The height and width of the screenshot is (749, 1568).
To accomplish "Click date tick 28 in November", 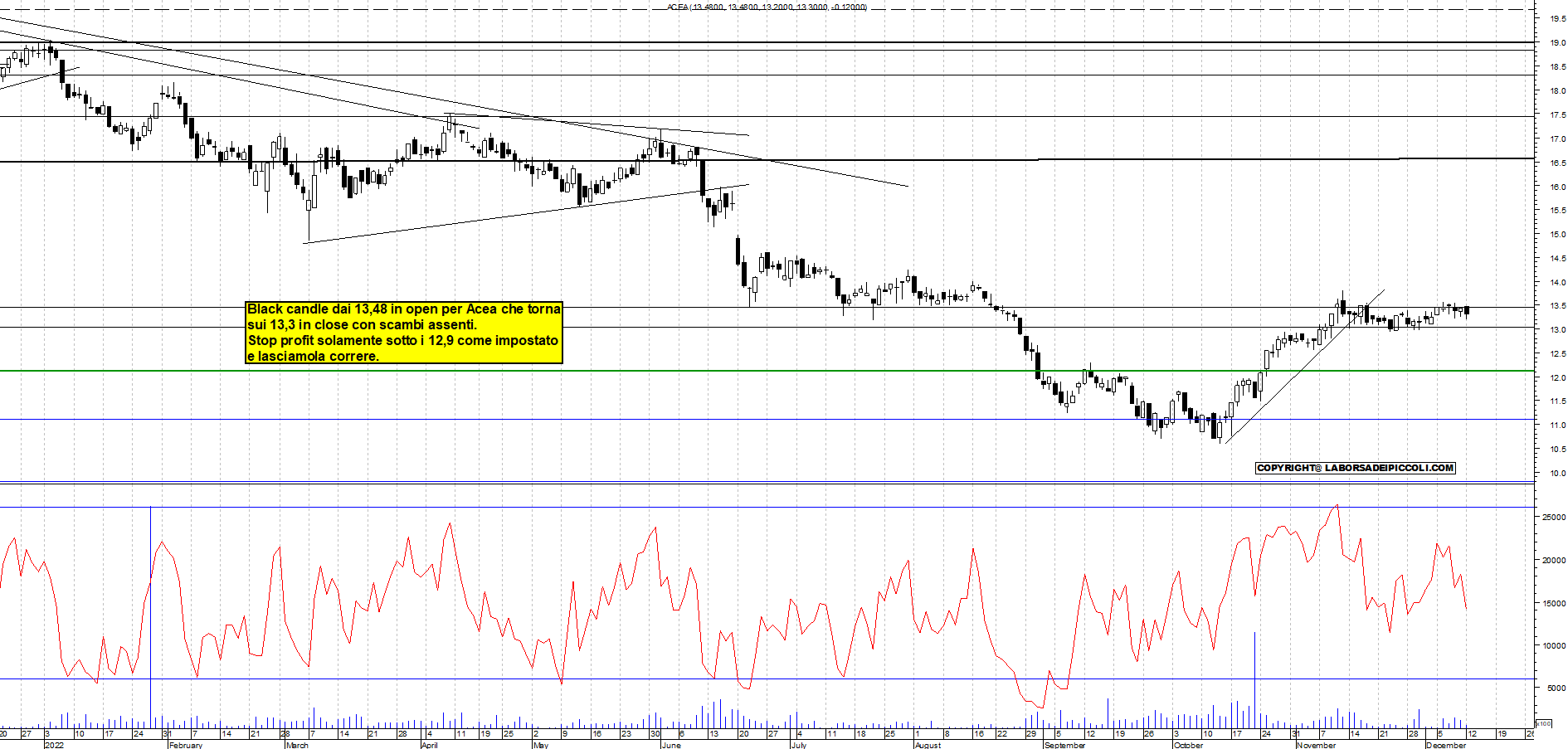I will [1414, 734].
